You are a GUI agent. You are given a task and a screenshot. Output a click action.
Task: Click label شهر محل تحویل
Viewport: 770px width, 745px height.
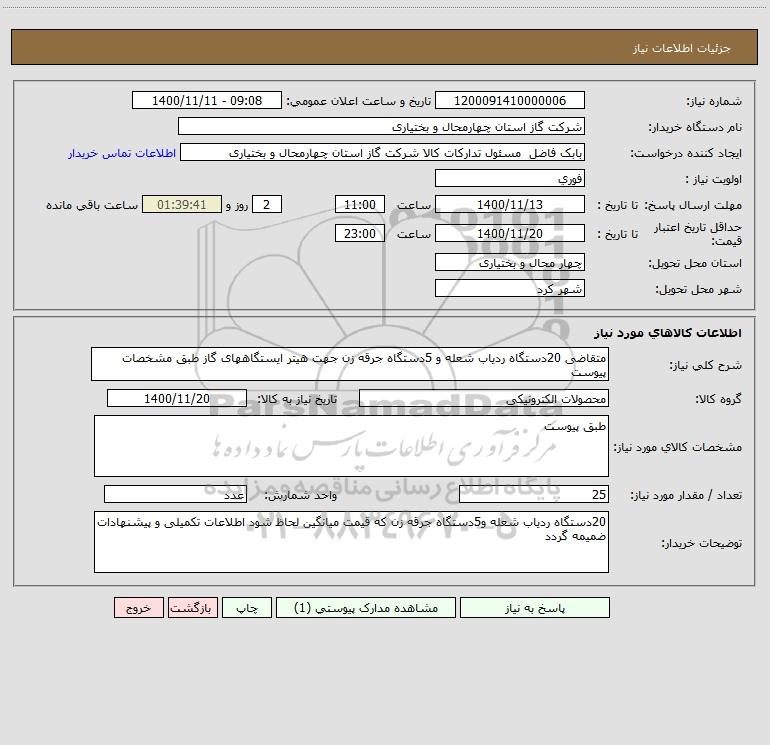[x=698, y=289]
